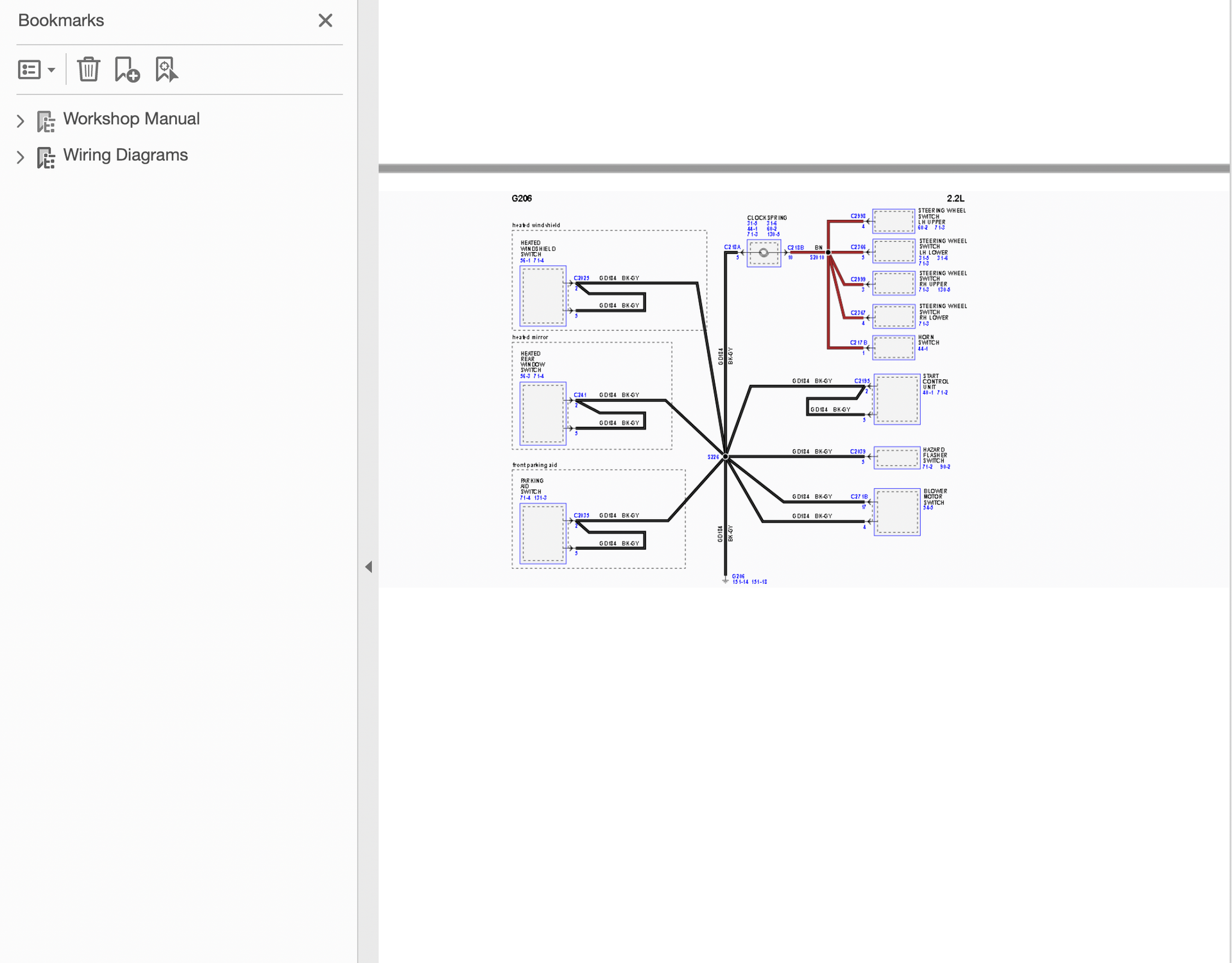Click the Hazard Flasher Switch component box
1232x963 pixels.
coord(897,457)
